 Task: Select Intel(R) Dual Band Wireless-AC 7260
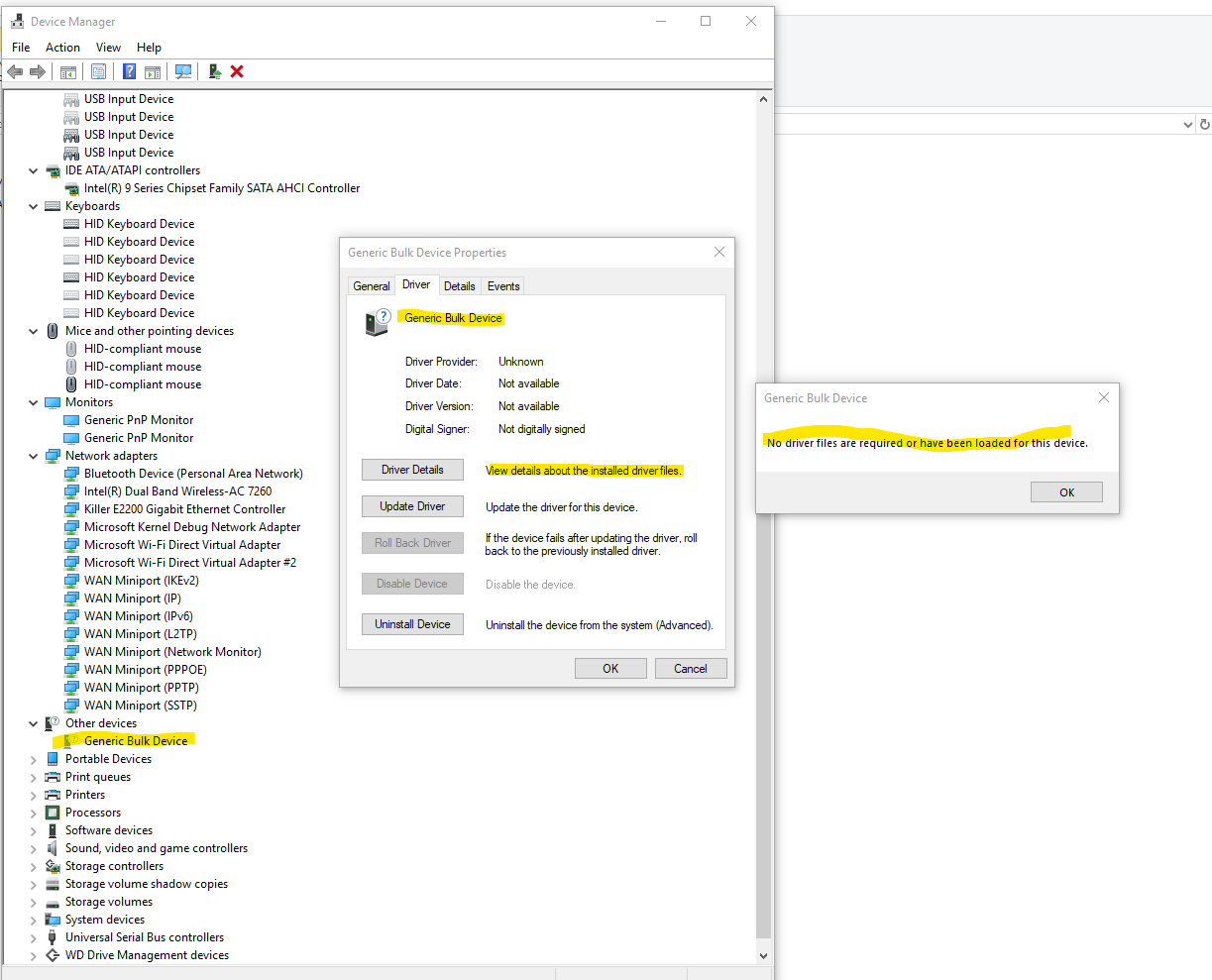(177, 491)
